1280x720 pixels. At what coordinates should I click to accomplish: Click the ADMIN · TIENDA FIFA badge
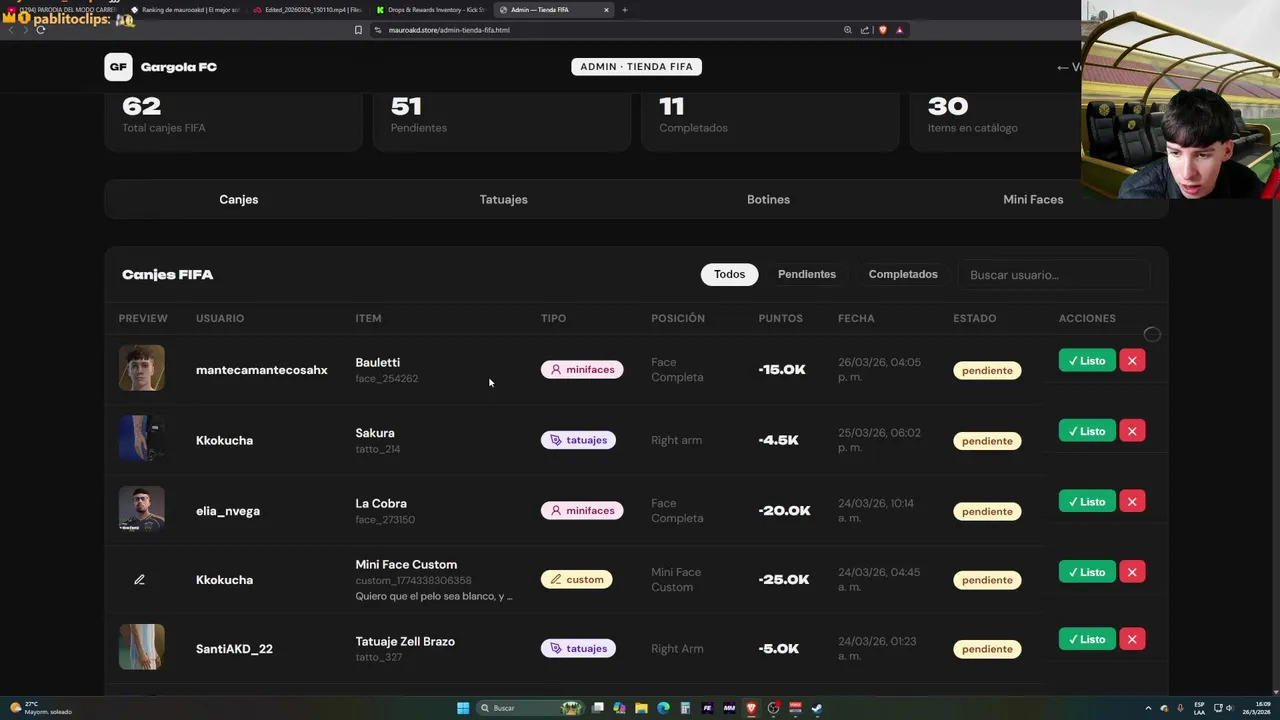coord(636,66)
